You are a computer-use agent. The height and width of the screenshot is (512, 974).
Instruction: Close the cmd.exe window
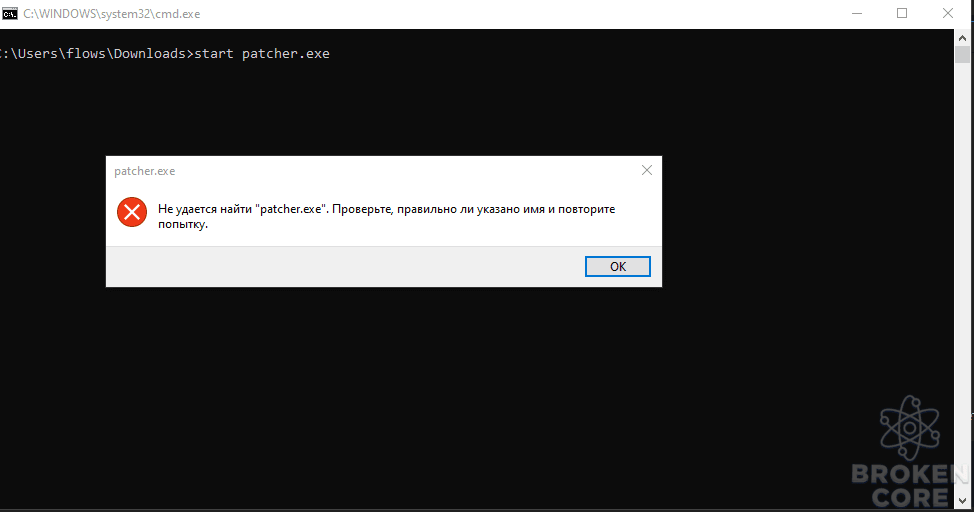(x=948, y=14)
